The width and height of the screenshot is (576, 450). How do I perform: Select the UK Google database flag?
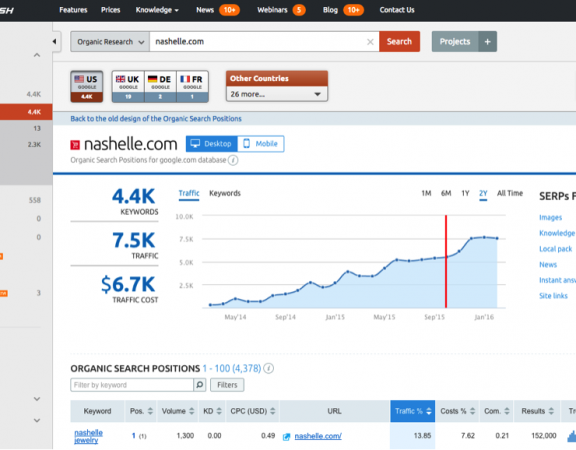pos(128,86)
